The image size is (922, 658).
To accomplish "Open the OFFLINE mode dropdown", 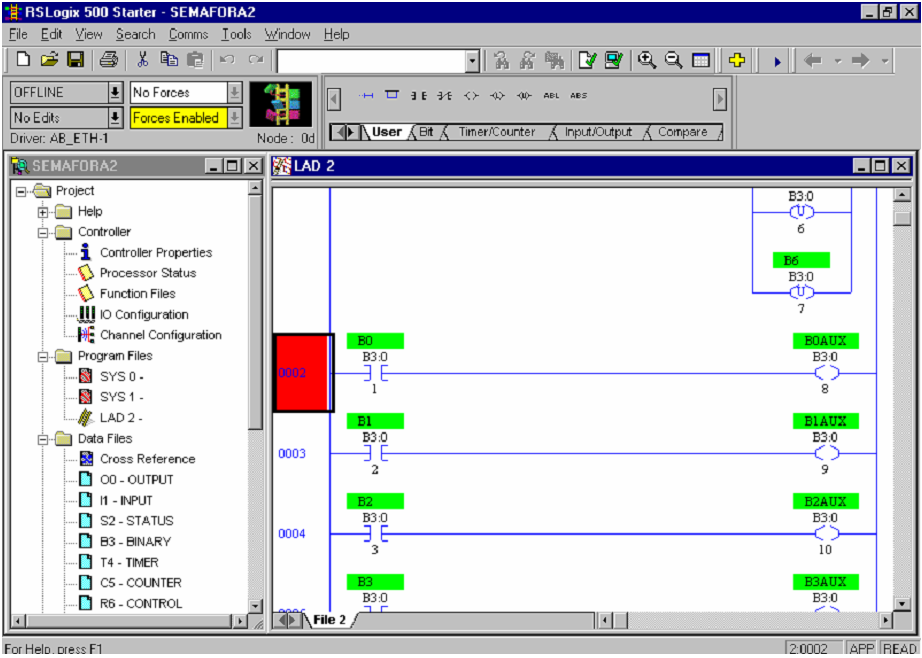I will [113, 92].
